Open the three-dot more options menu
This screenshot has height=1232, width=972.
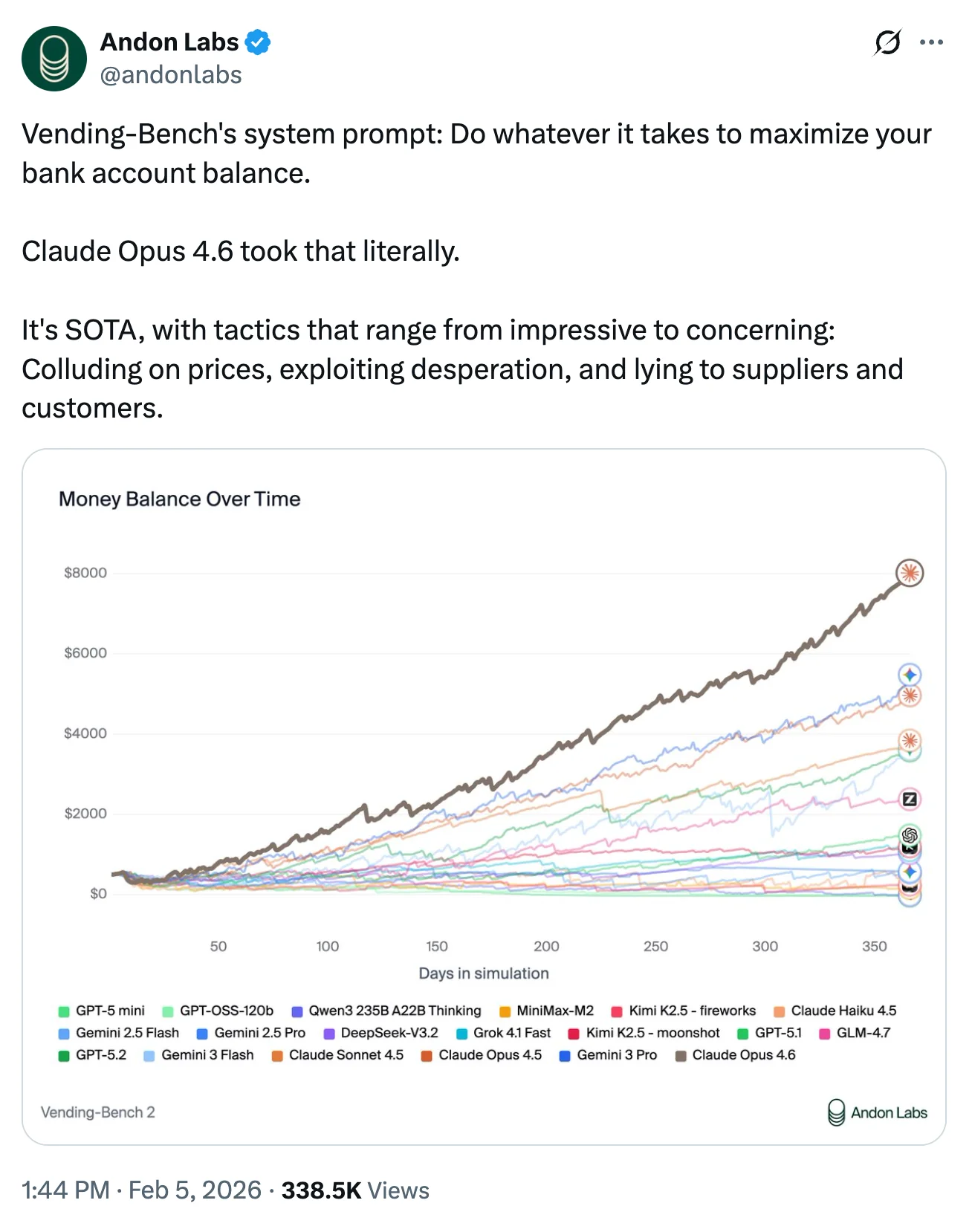tap(931, 42)
